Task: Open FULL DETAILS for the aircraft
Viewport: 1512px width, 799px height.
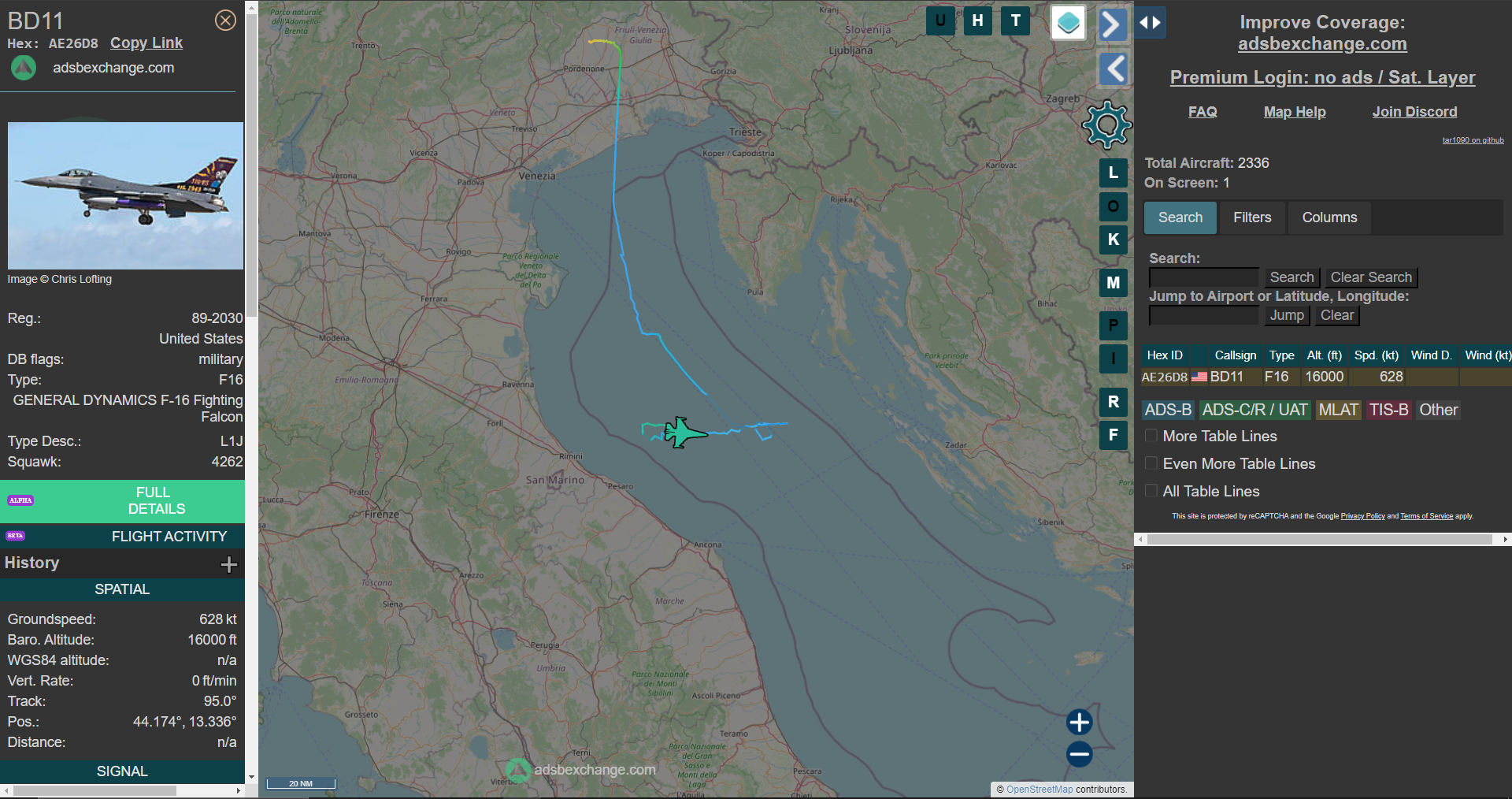Action: 123,500
